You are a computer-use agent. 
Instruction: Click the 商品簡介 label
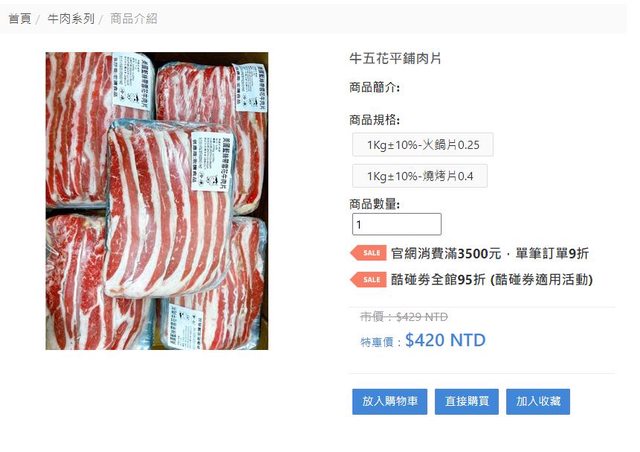click(374, 87)
